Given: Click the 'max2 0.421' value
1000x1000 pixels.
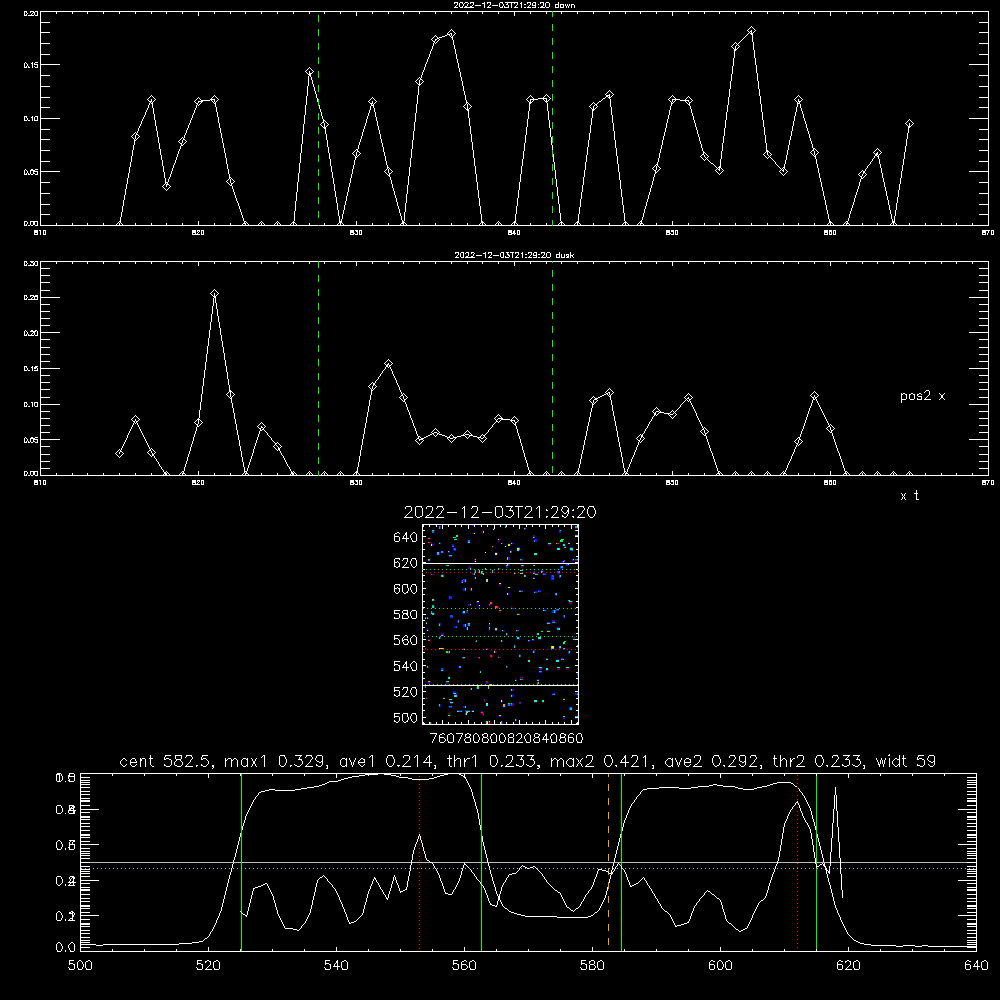Looking at the screenshot, I should (x=598, y=761).
